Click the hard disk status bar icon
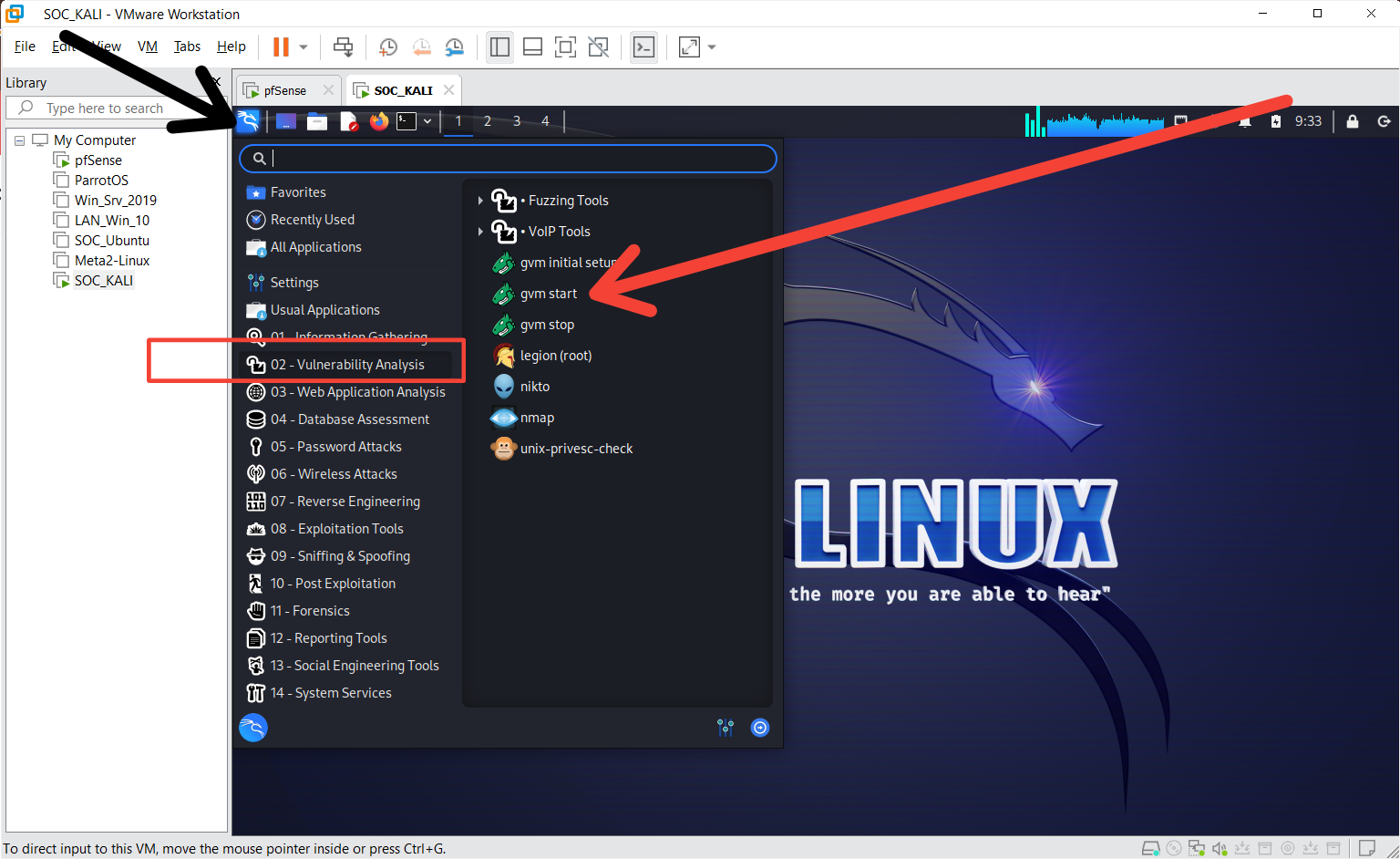 coord(1151,849)
